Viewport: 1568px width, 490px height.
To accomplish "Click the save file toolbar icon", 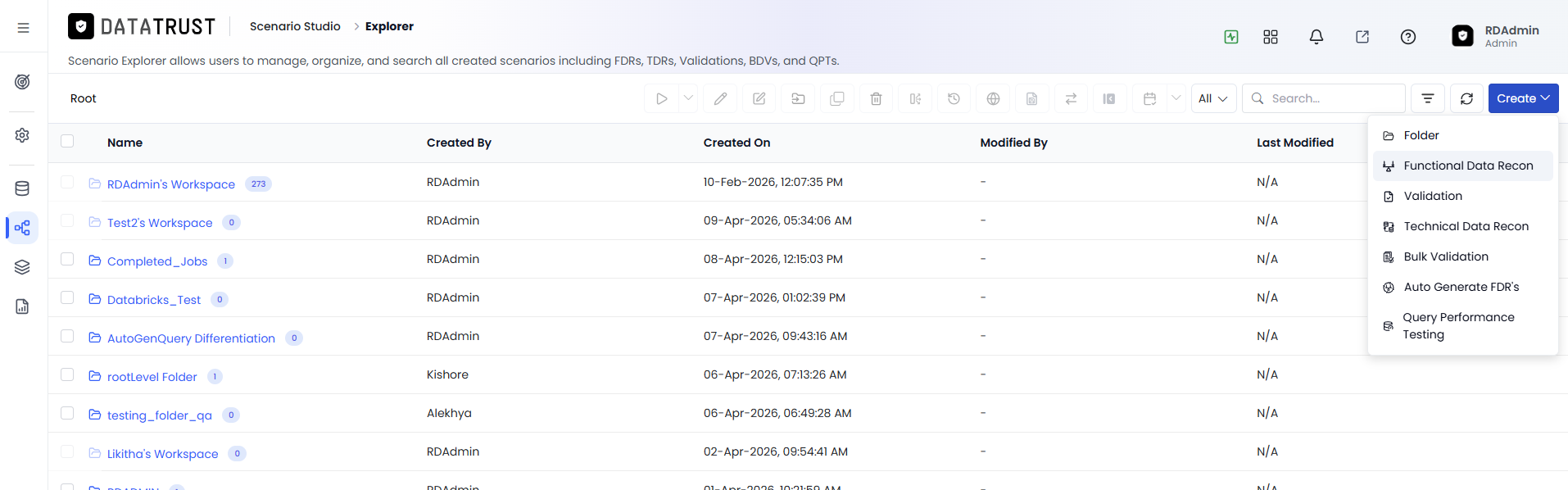I will pos(1031,98).
